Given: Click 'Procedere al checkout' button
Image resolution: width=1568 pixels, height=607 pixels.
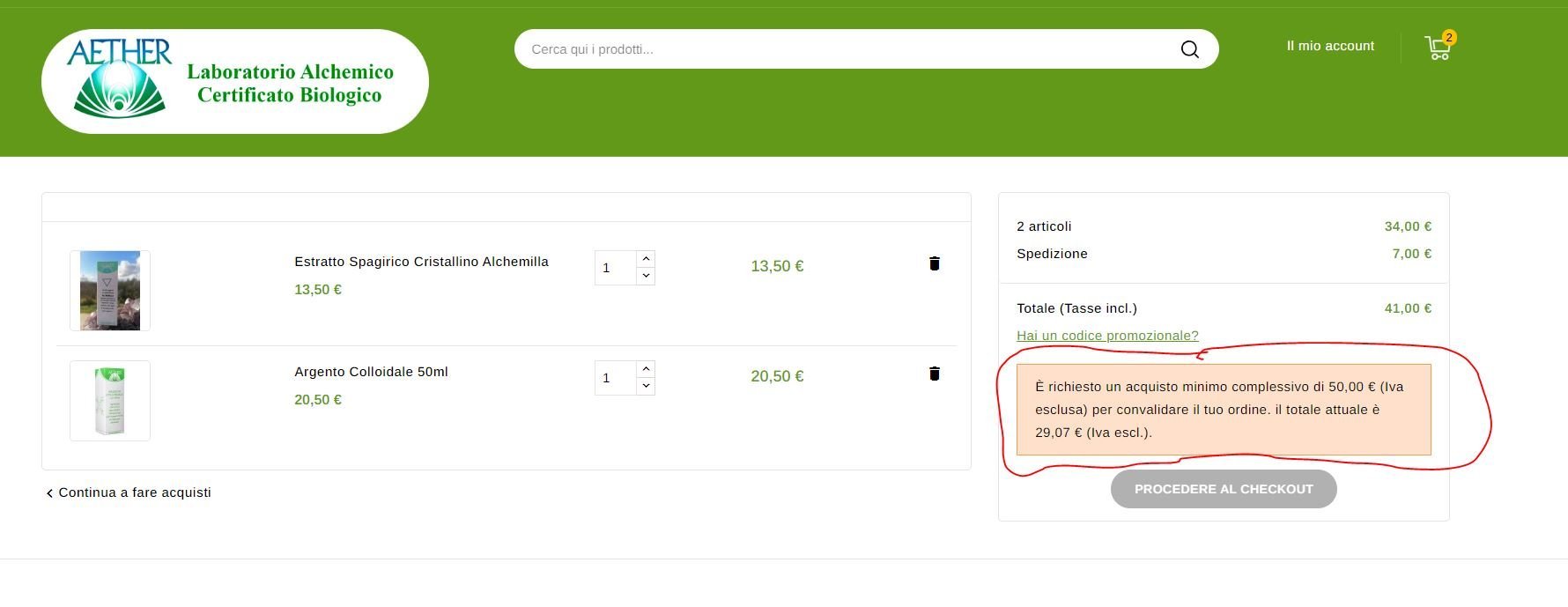Looking at the screenshot, I should [1224, 489].
